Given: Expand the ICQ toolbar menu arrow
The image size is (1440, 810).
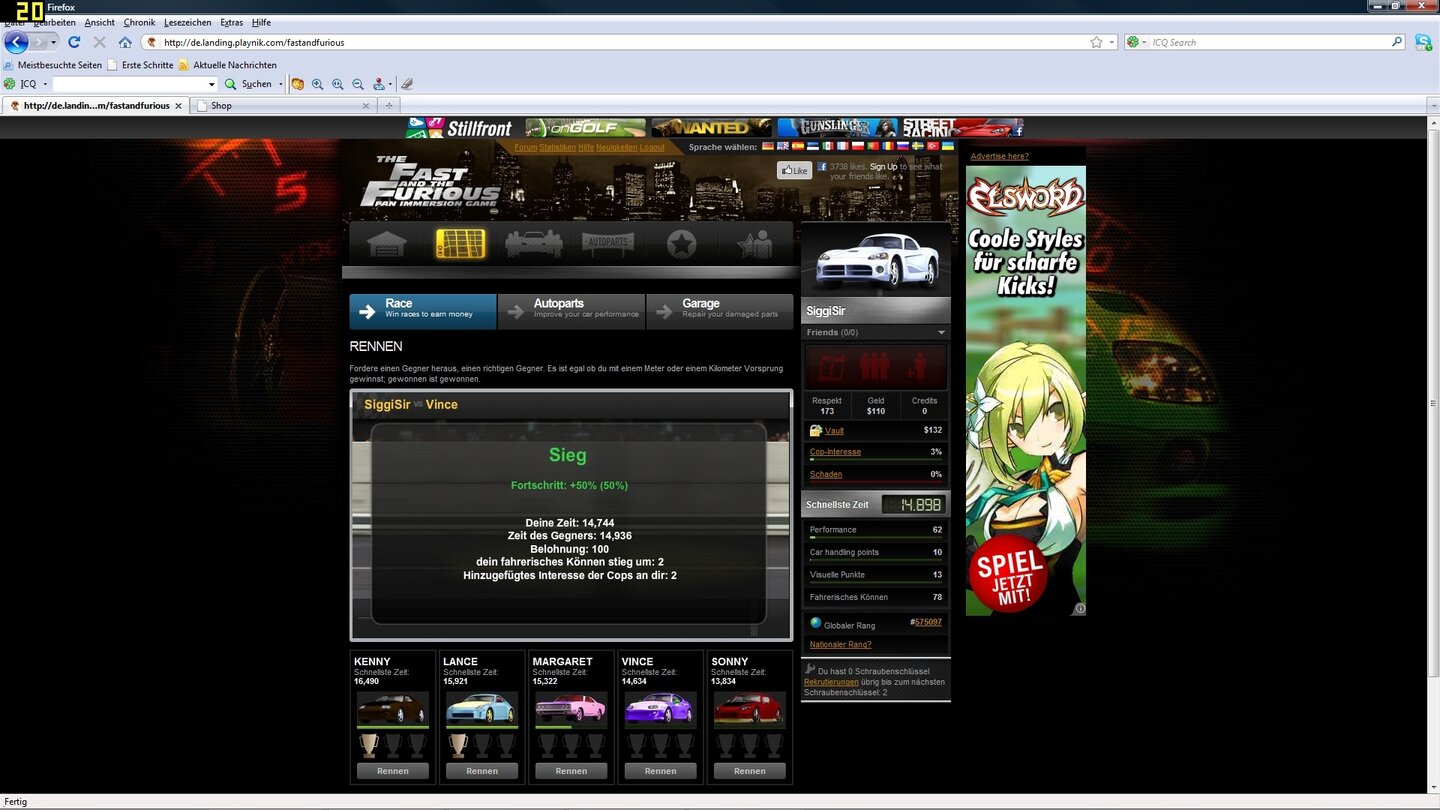Looking at the screenshot, I should (44, 84).
